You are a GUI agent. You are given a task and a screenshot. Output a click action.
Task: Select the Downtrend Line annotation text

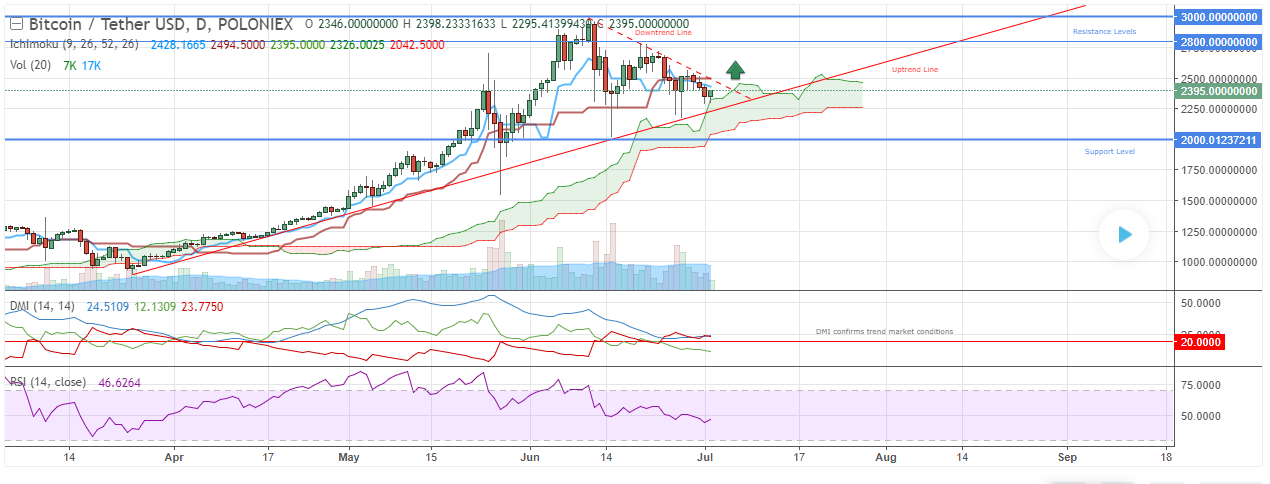[662, 33]
